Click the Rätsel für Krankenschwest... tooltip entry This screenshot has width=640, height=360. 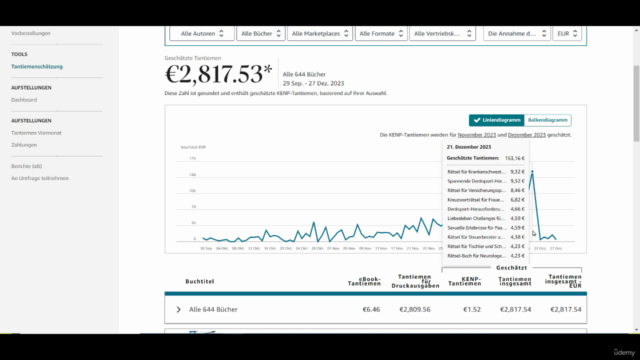[x=486, y=172]
